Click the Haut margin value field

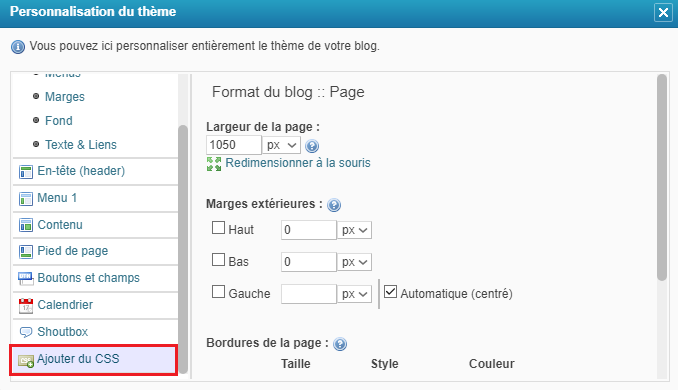pyautogui.click(x=309, y=230)
